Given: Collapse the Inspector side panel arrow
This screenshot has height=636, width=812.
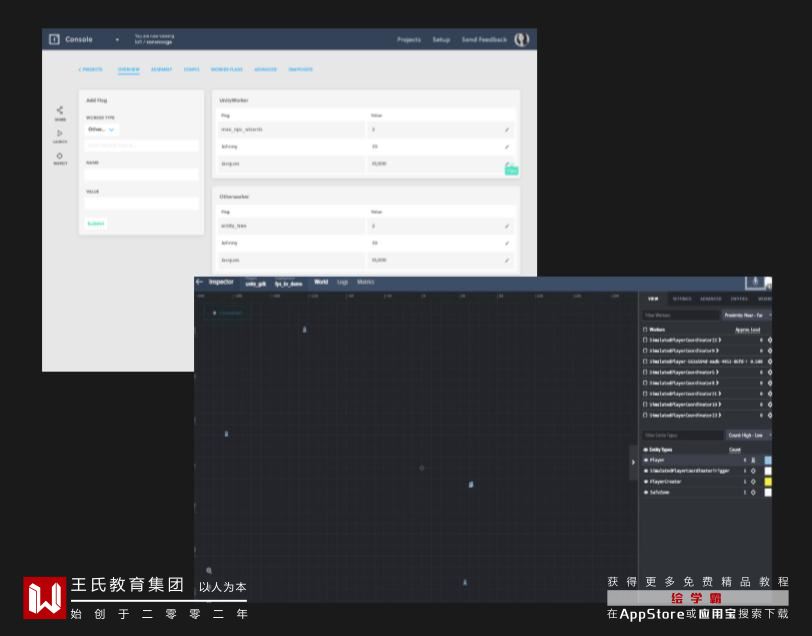Looking at the screenshot, I should tap(633, 462).
